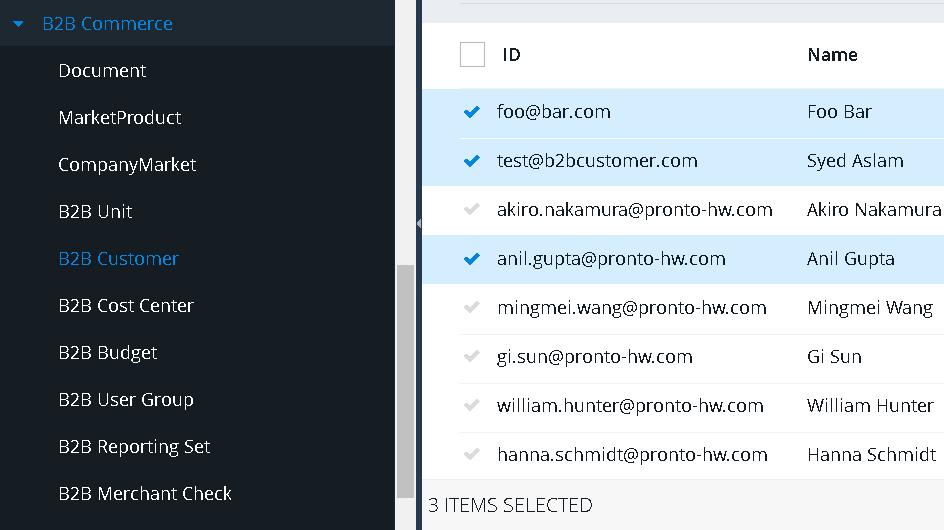Viewport: 944px width, 530px height.
Task: Open the B2B User Group item
Action: pyautogui.click(x=126, y=399)
